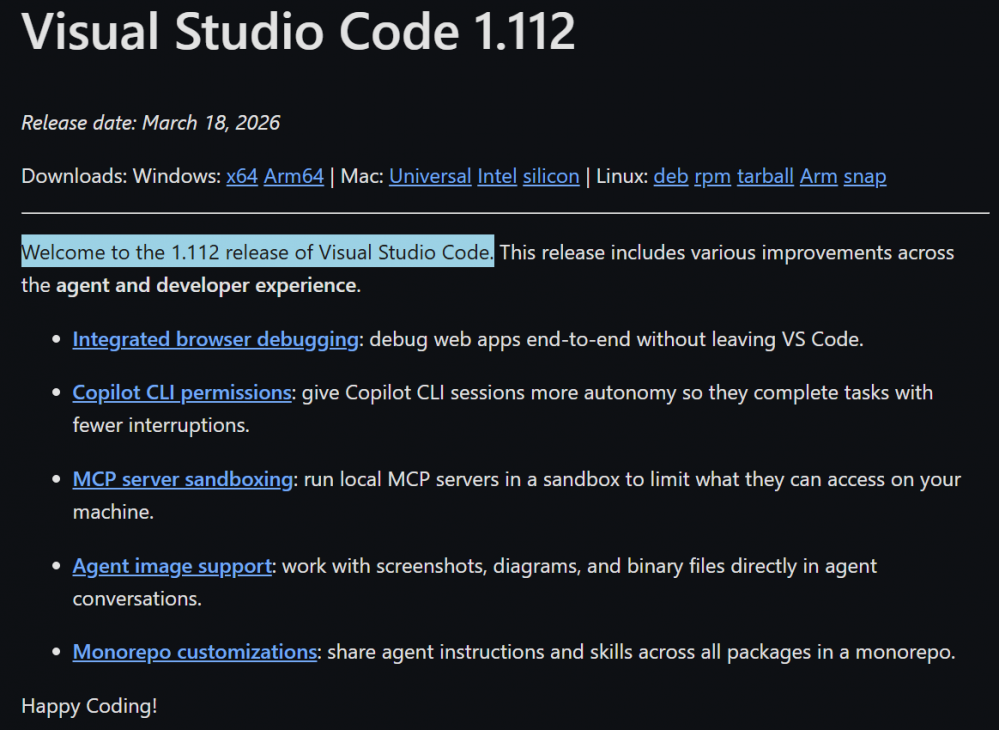Select the Mac silicon download link

551,177
